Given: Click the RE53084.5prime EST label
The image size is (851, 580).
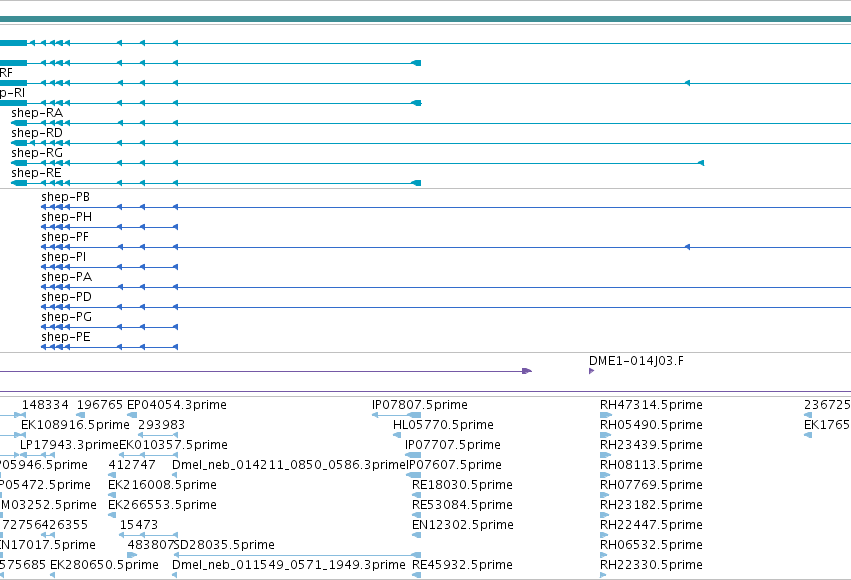Looking at the screenshot, I should tap(462, 505).
